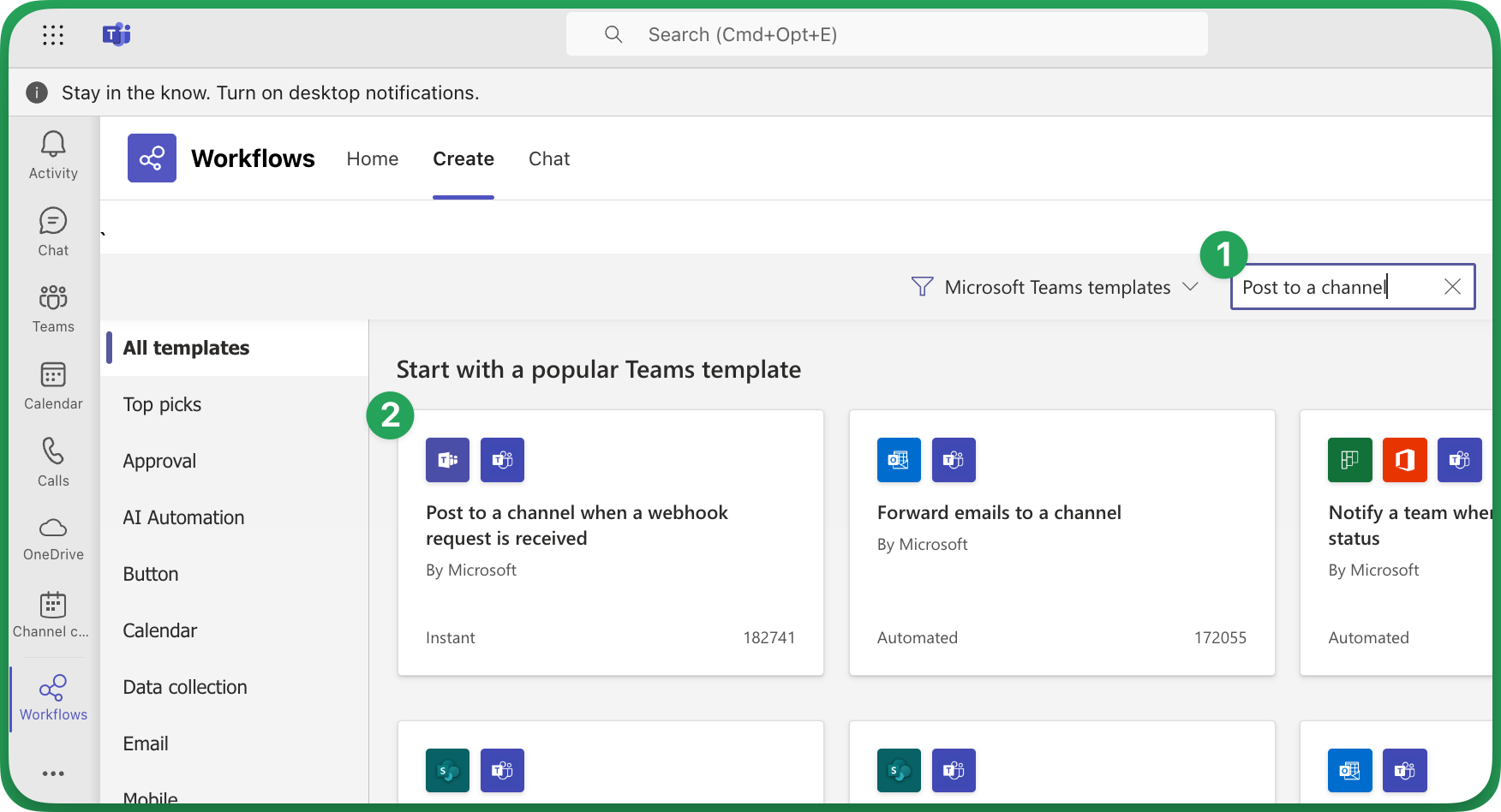Click 'Start with a popular Teams template' heading
The image size is (1501, 812).
point(599,369)
